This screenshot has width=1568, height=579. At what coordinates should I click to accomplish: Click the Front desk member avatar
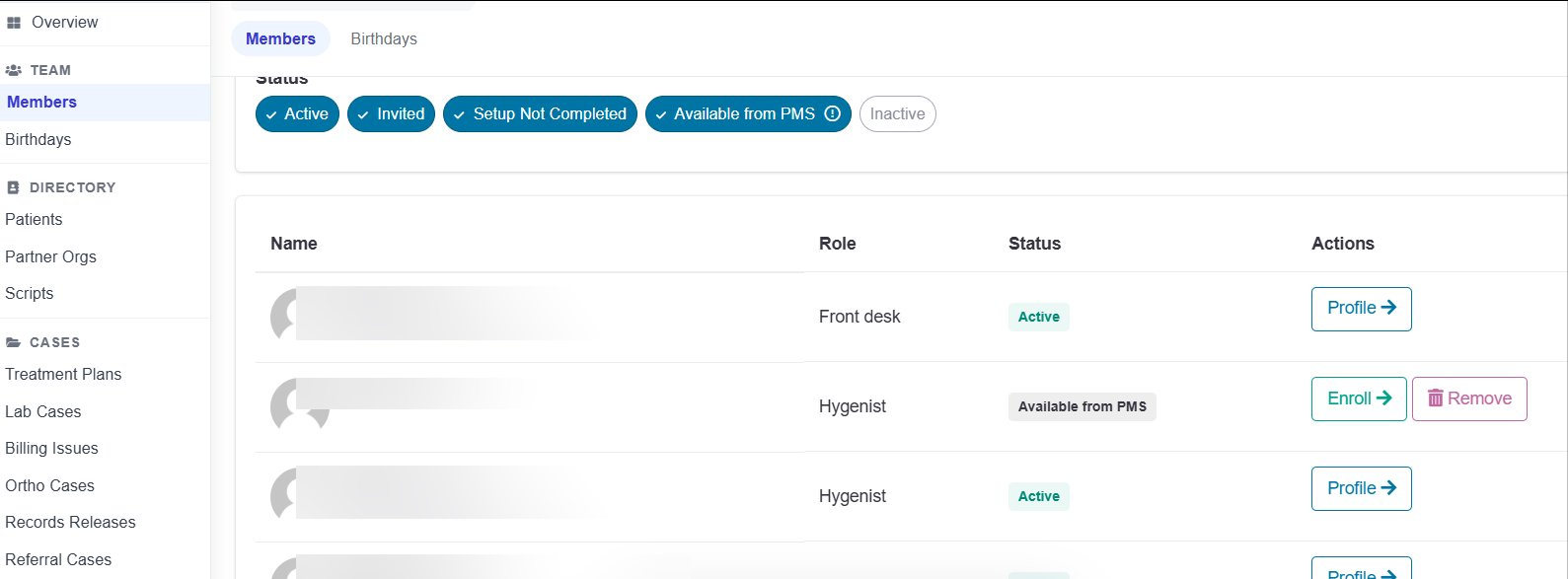[284, 316]
